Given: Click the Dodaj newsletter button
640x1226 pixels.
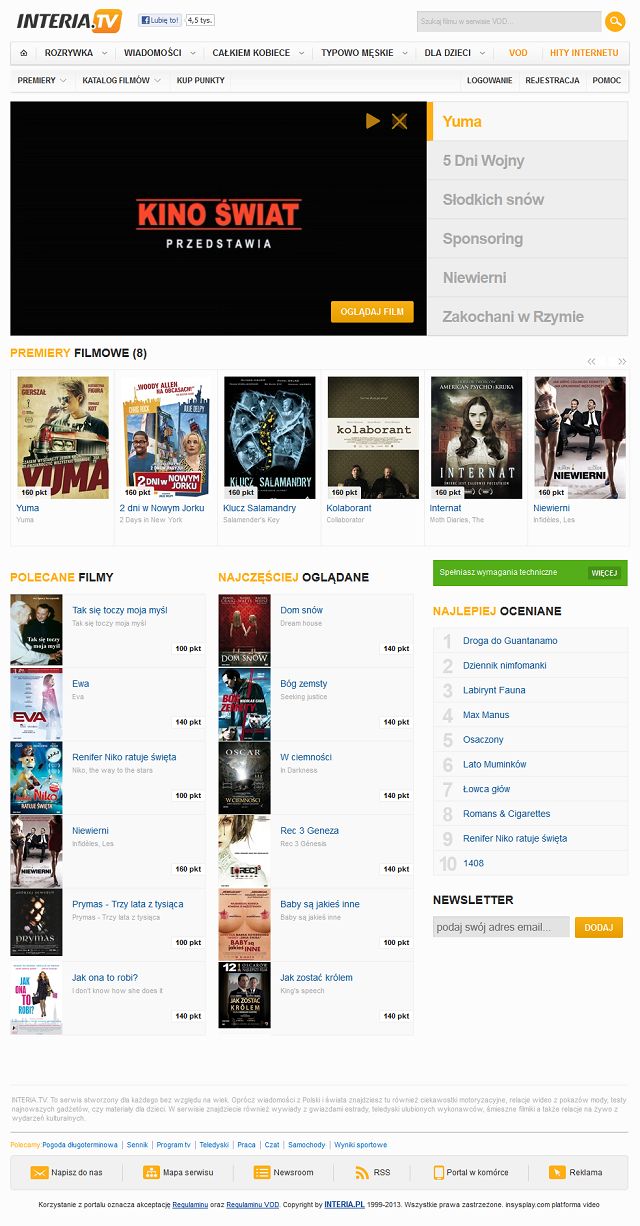Looking at the screenshot, I should (598, 927).
